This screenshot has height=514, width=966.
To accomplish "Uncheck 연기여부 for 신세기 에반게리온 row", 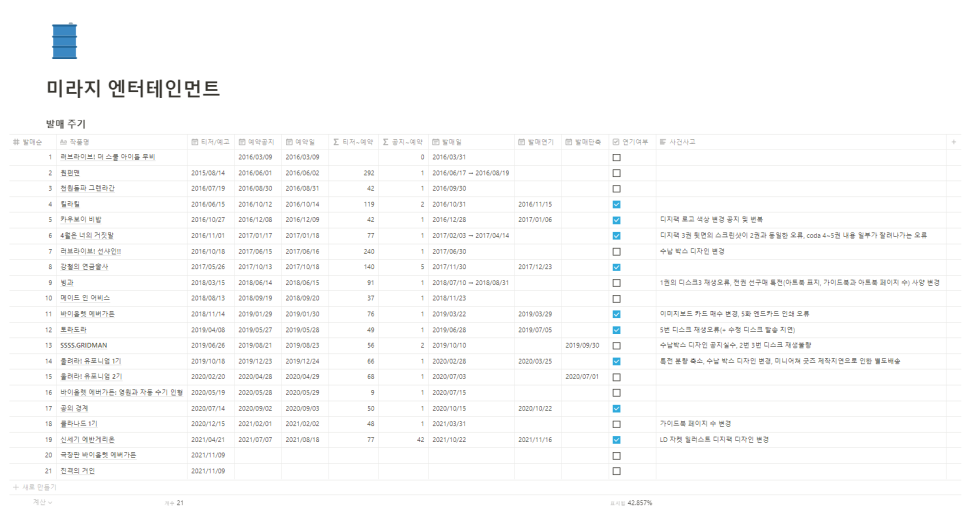I will coord(617,440).
